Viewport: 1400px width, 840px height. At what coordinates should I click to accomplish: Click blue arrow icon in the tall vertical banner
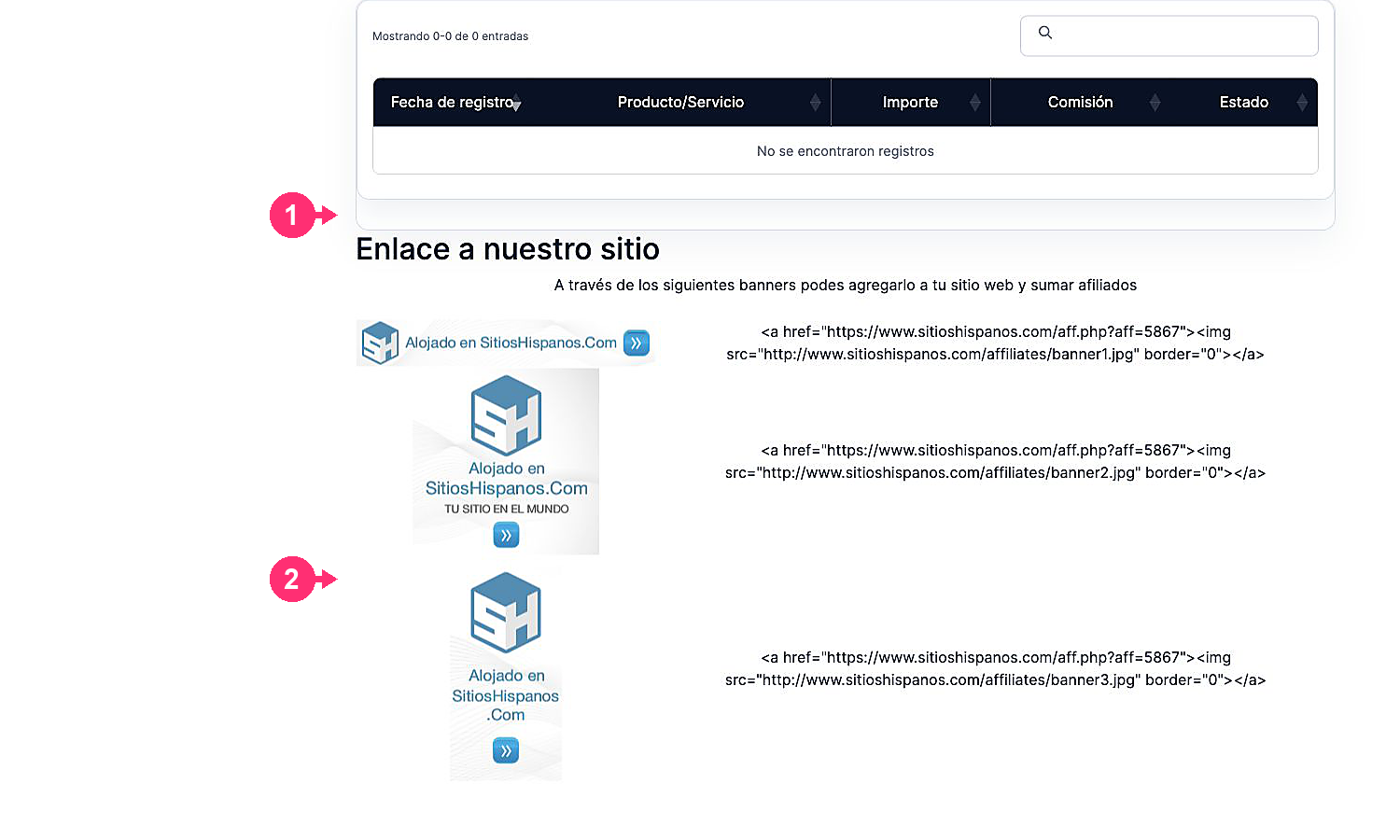506,750
